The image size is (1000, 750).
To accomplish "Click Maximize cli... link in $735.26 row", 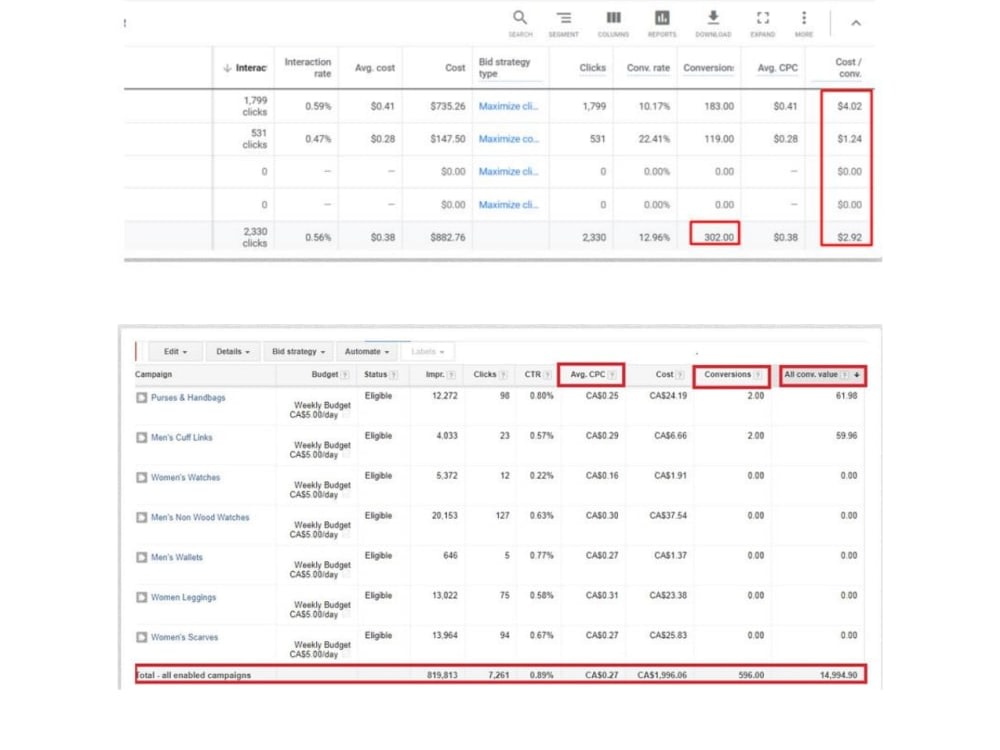I will (x=508, y=107).
